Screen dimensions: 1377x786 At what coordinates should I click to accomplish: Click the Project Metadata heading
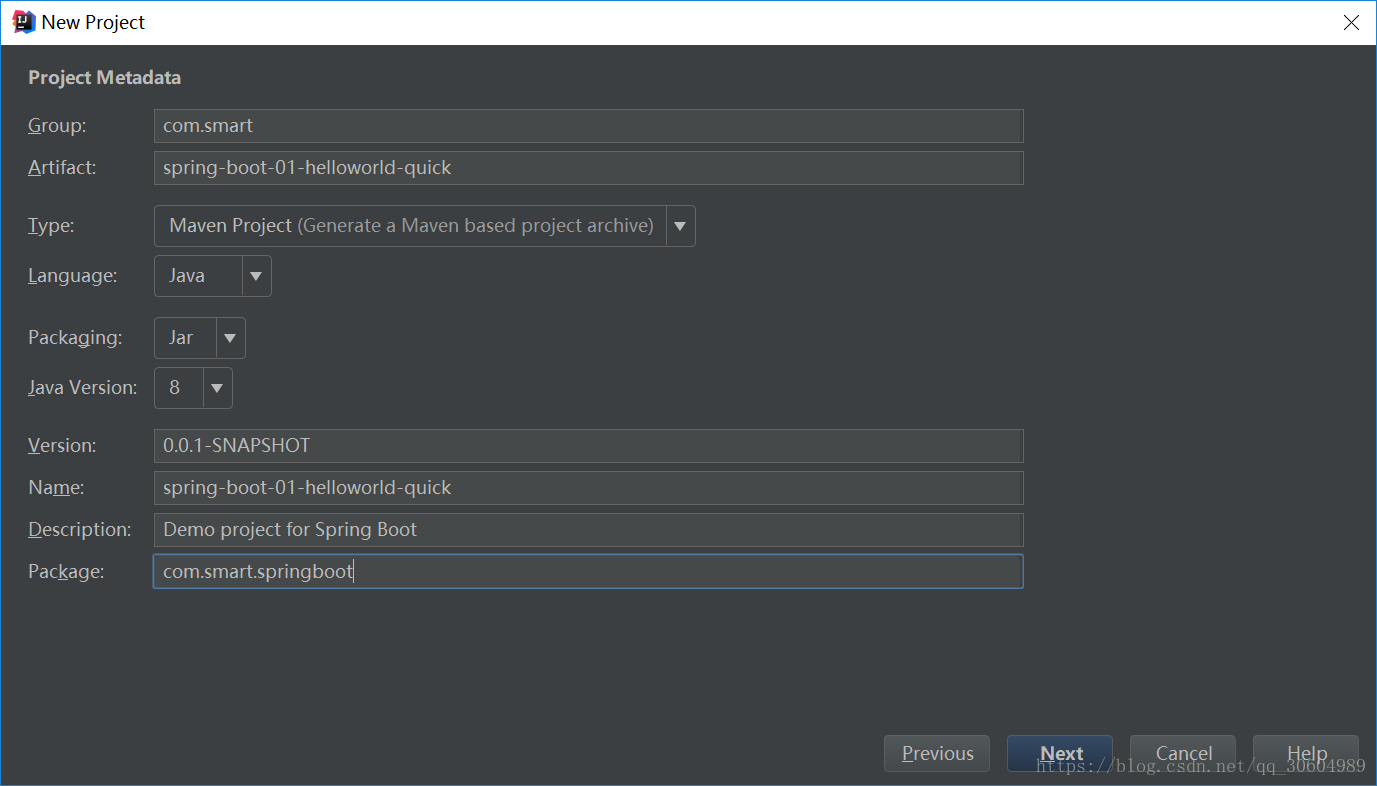pos(104,78)
